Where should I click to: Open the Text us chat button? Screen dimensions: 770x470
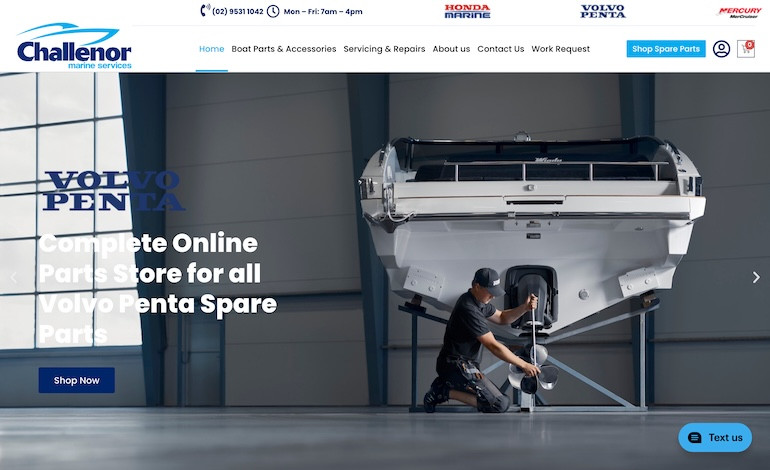click(x=715, y=438)
